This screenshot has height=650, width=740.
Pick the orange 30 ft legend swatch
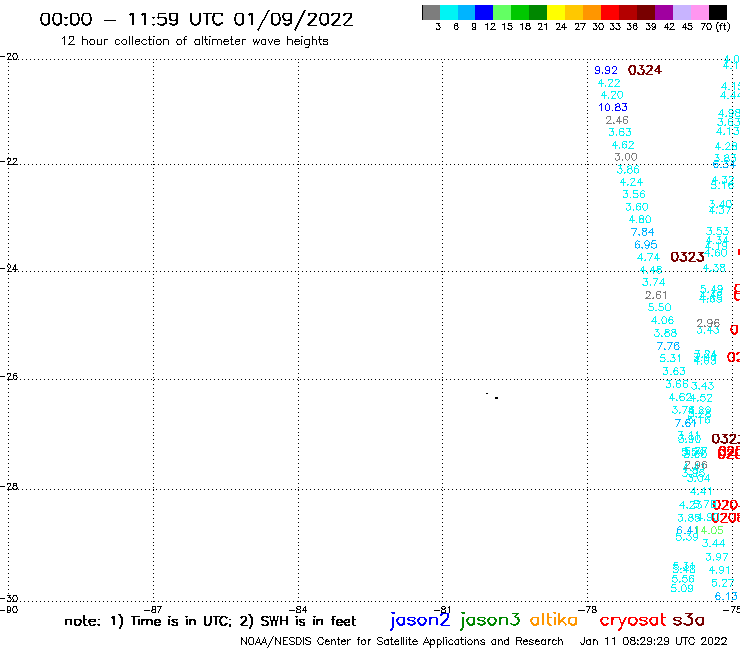click(x=592, y=12)
